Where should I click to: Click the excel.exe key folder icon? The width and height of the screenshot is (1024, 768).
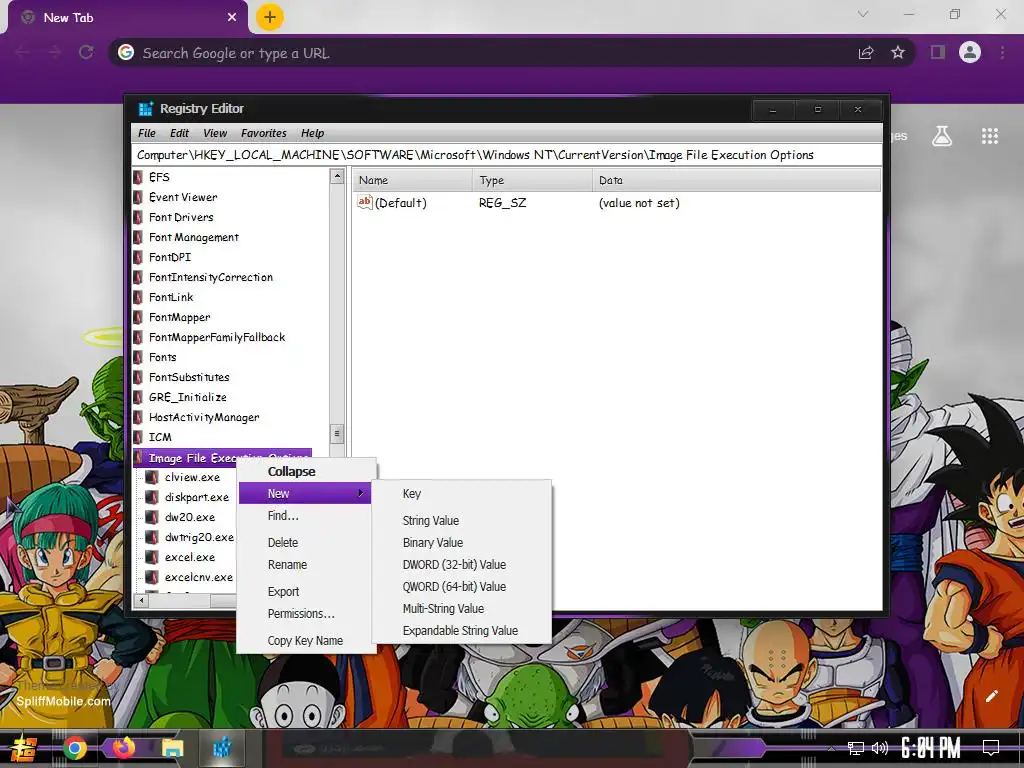pos(152,557)
